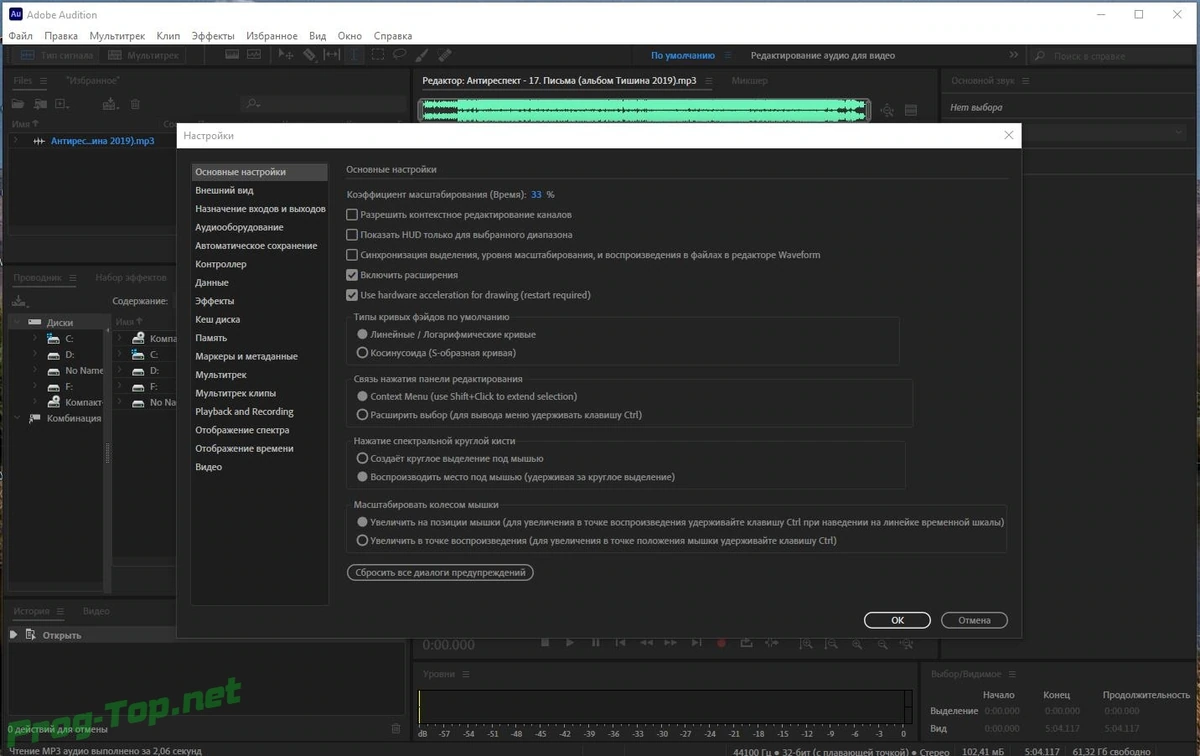Uncheck Включить расширения checkbox
Viewport: 1200px width, 756px height.
[x=352, y=275]
